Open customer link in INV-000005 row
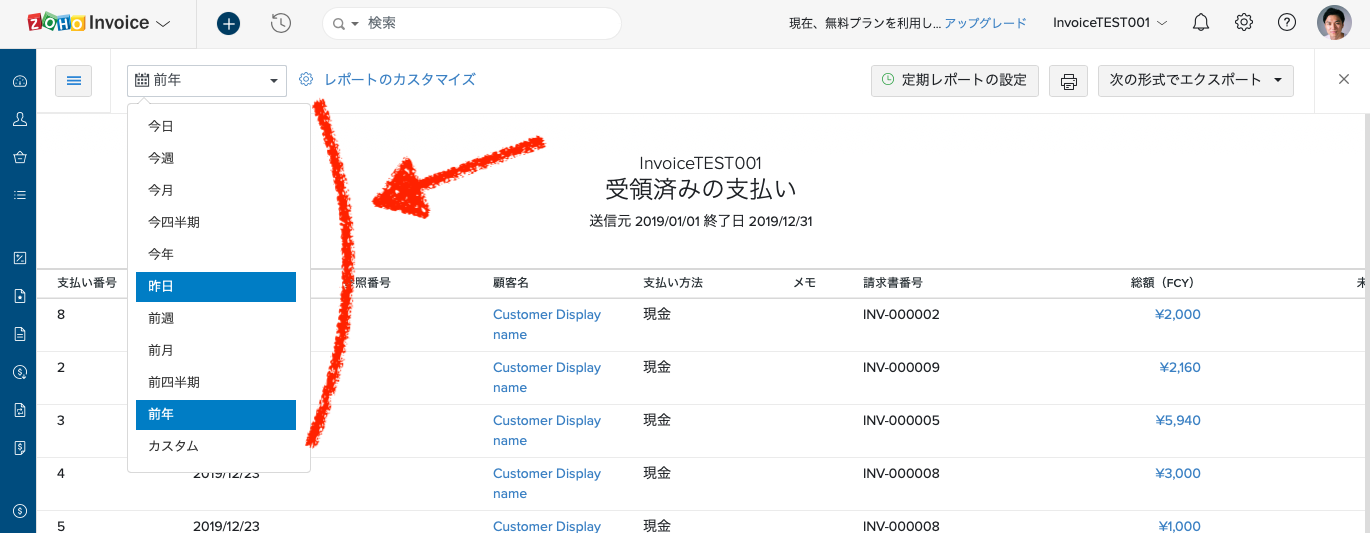The width and height of the screenshot is (1370, 533). pyautogui.click(x=547, y=430)
